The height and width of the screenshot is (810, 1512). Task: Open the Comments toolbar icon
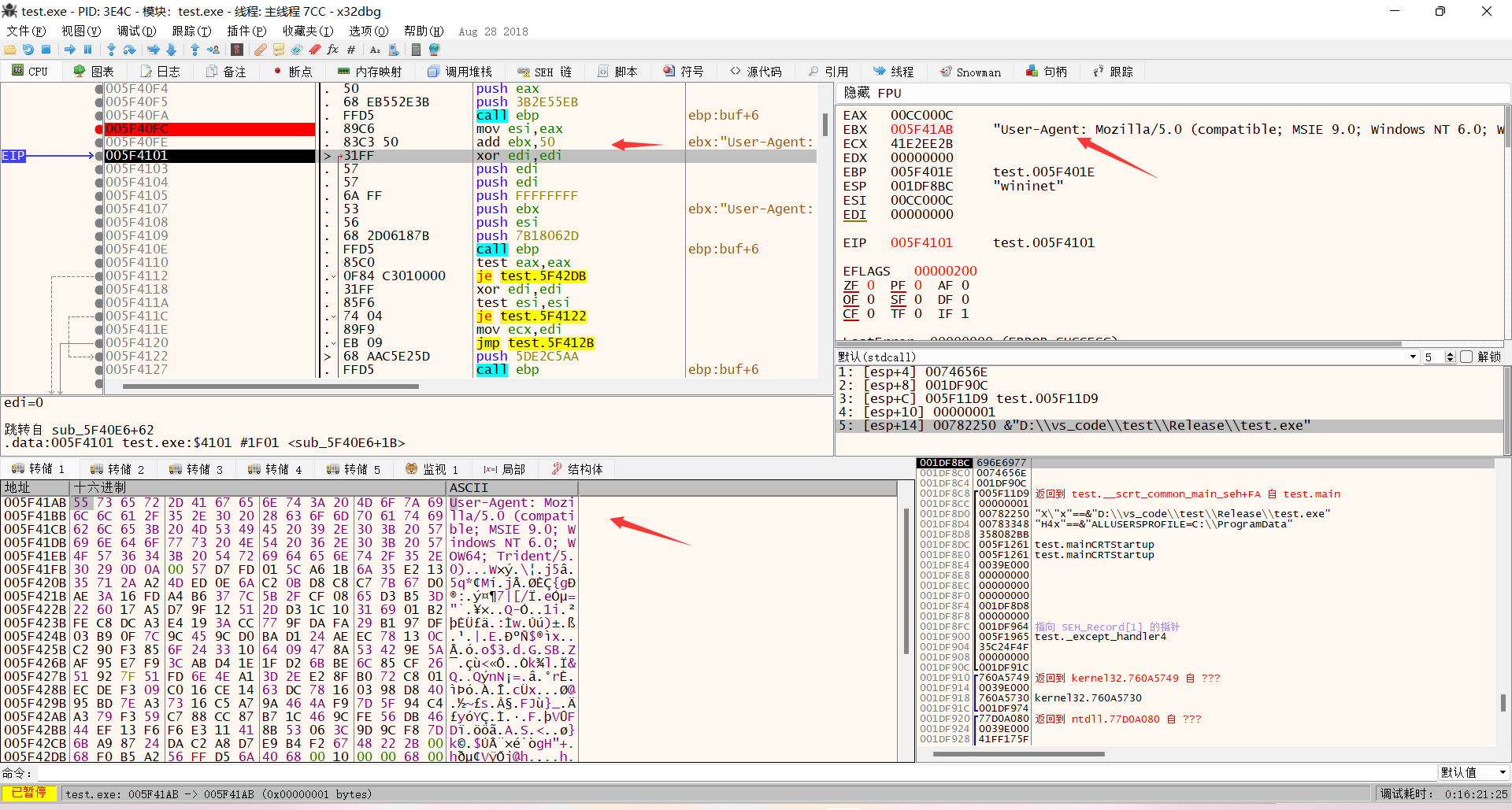coord(279,50)
